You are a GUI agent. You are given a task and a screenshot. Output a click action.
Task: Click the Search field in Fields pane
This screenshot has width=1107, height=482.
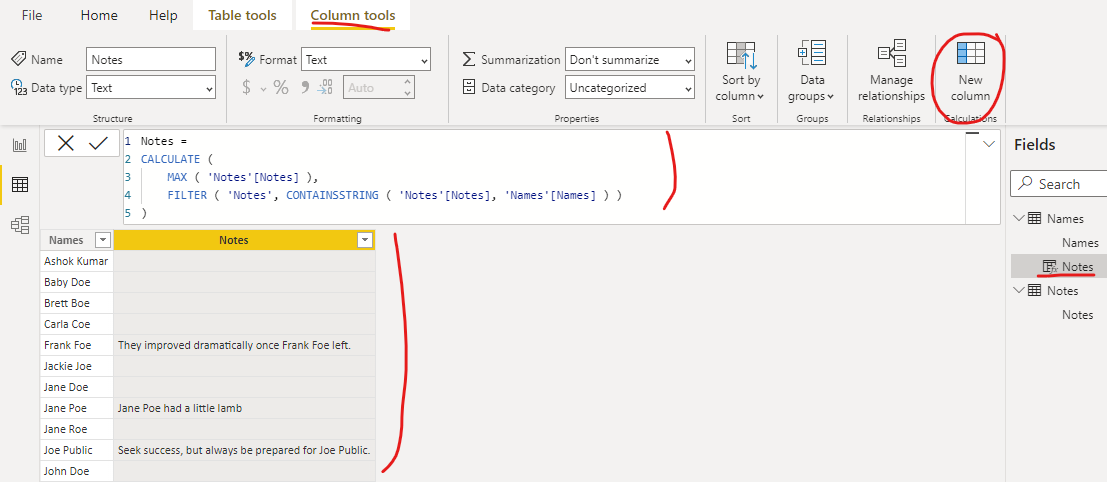(1058, 183)
